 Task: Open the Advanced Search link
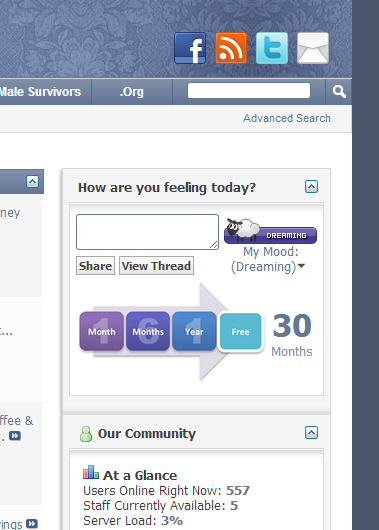[287, 118]
